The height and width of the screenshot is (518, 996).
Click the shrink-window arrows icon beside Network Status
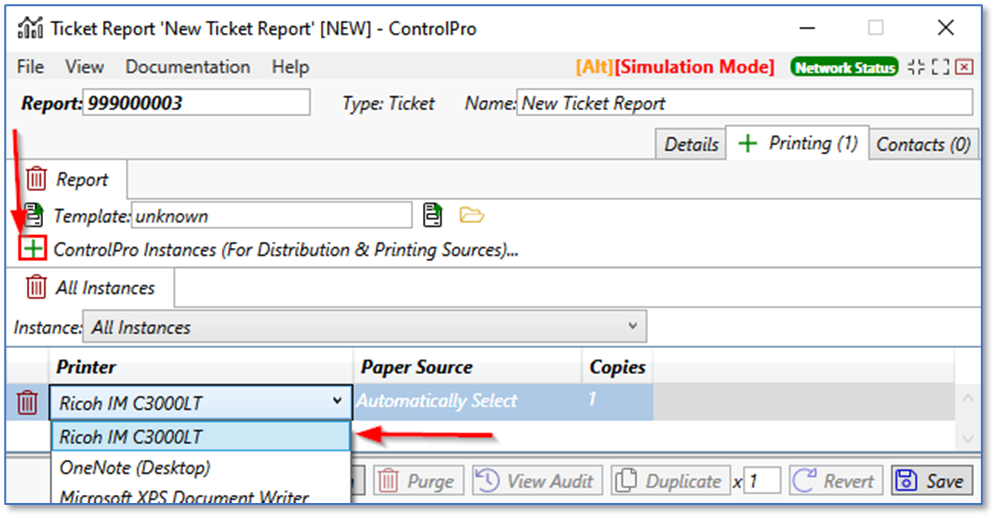tap(916, 67)
